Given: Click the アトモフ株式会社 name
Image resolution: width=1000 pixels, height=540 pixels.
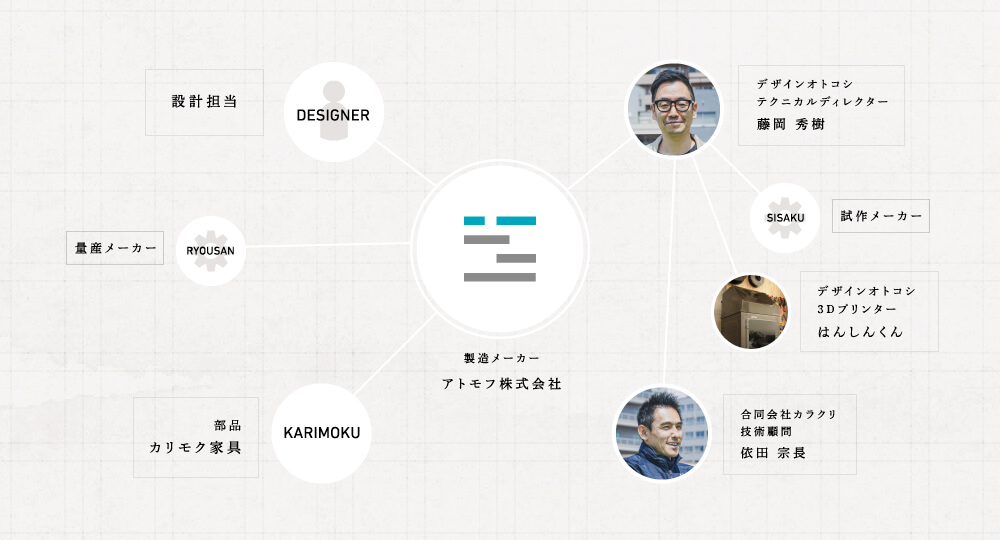Looking at the screenshot, I should pos(501,384).
